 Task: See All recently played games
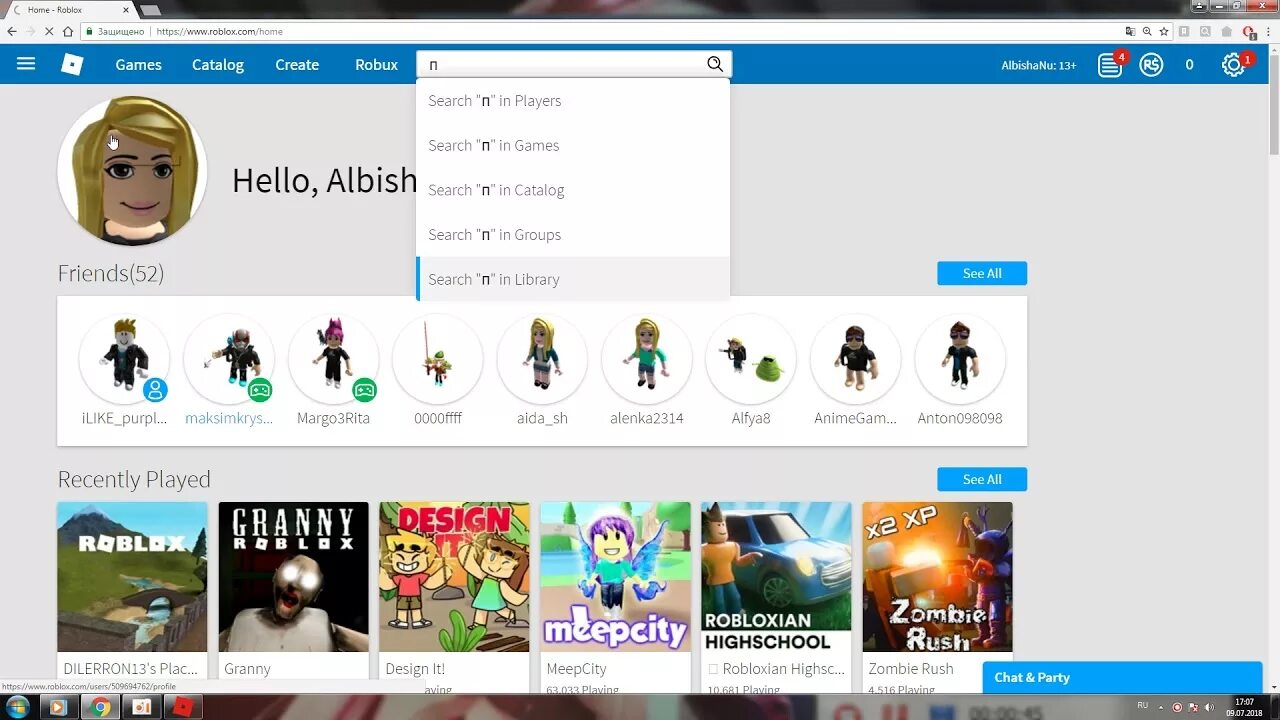[982, 479]
